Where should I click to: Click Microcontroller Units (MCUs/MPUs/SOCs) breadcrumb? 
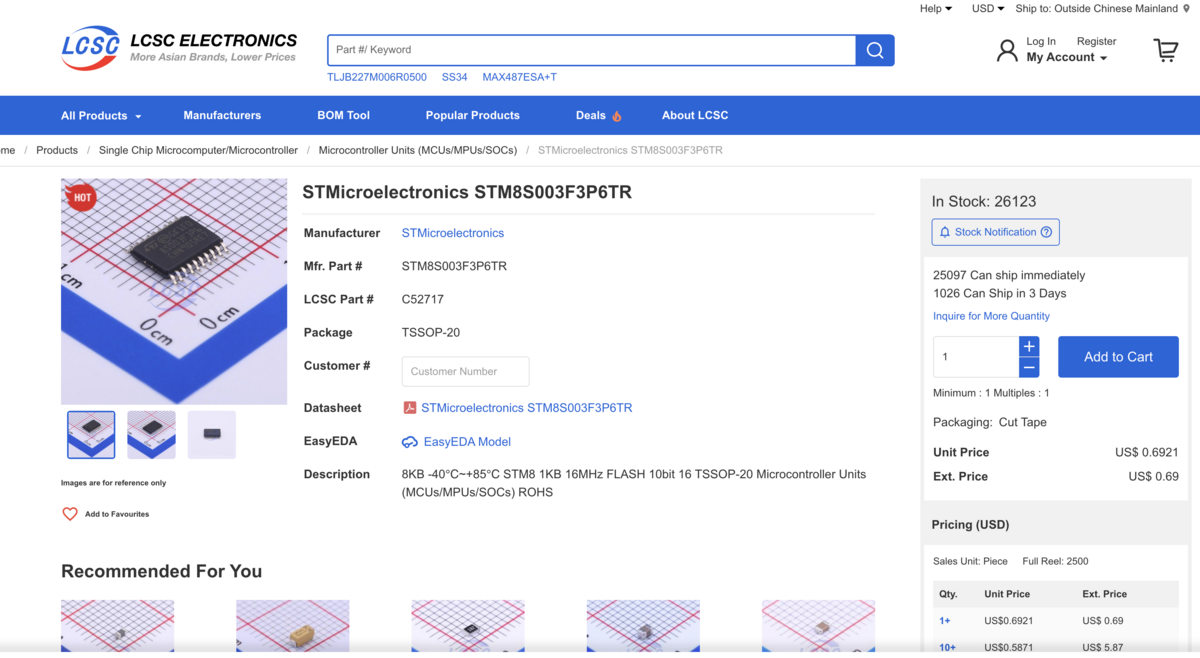(x=418, y=150)
